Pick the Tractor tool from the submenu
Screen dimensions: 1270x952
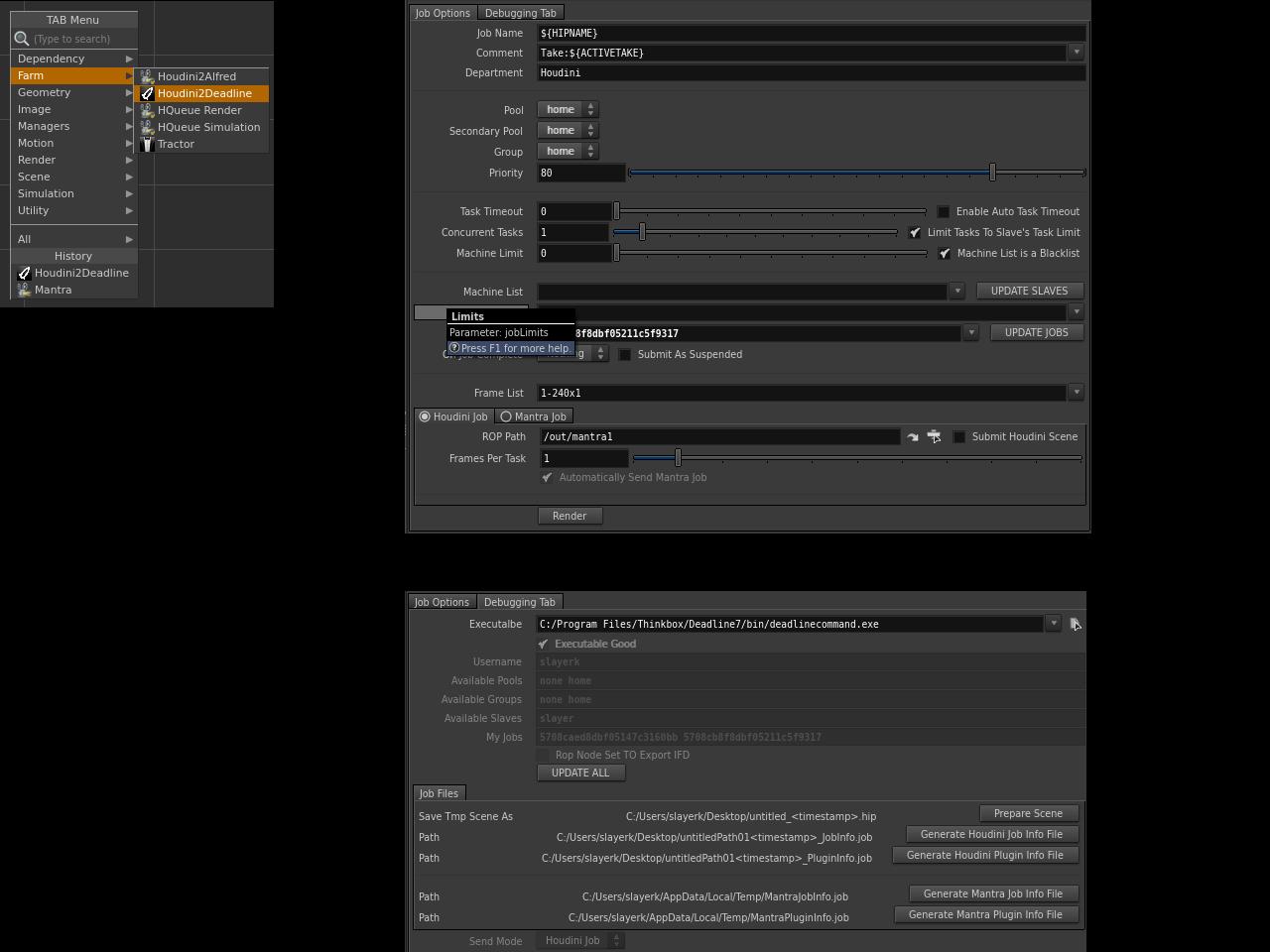(176, 144)
